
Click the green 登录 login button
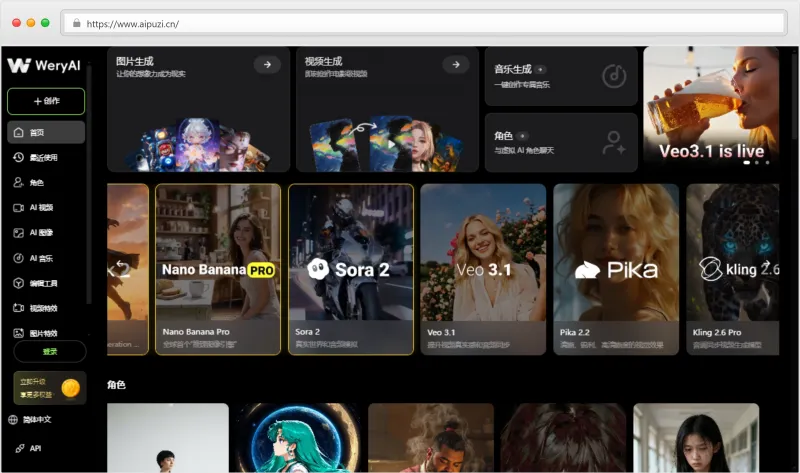click(x=49, y=351)
